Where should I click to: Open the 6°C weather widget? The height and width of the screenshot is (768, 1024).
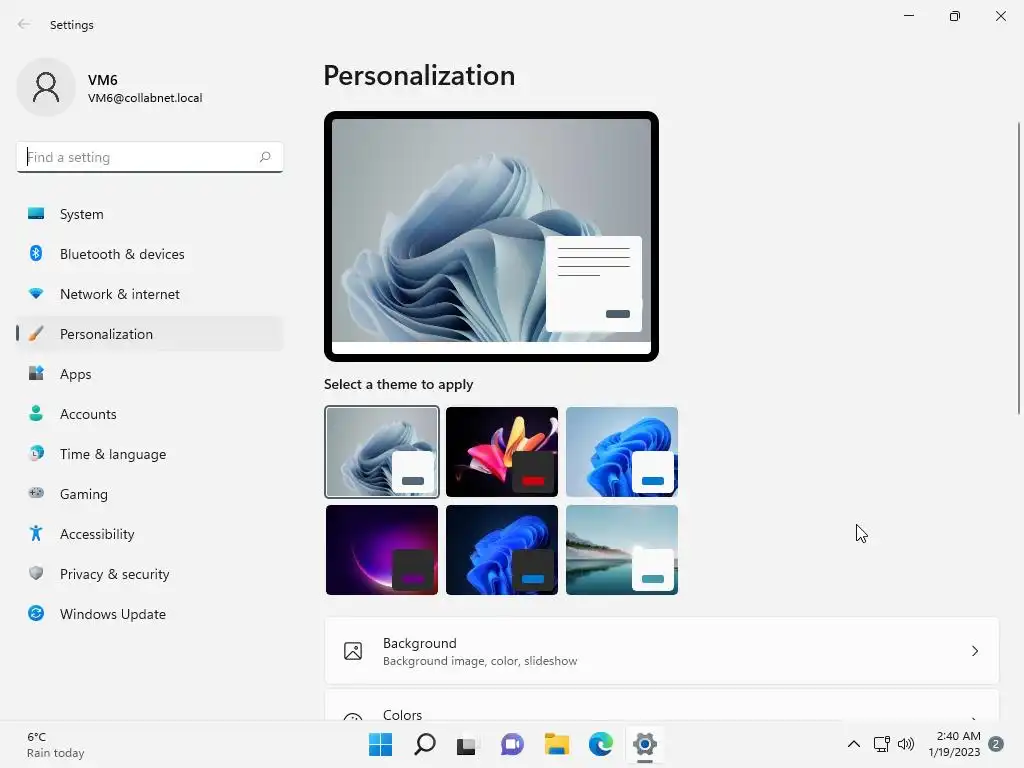pyautogui.click(x=56, y=744)
